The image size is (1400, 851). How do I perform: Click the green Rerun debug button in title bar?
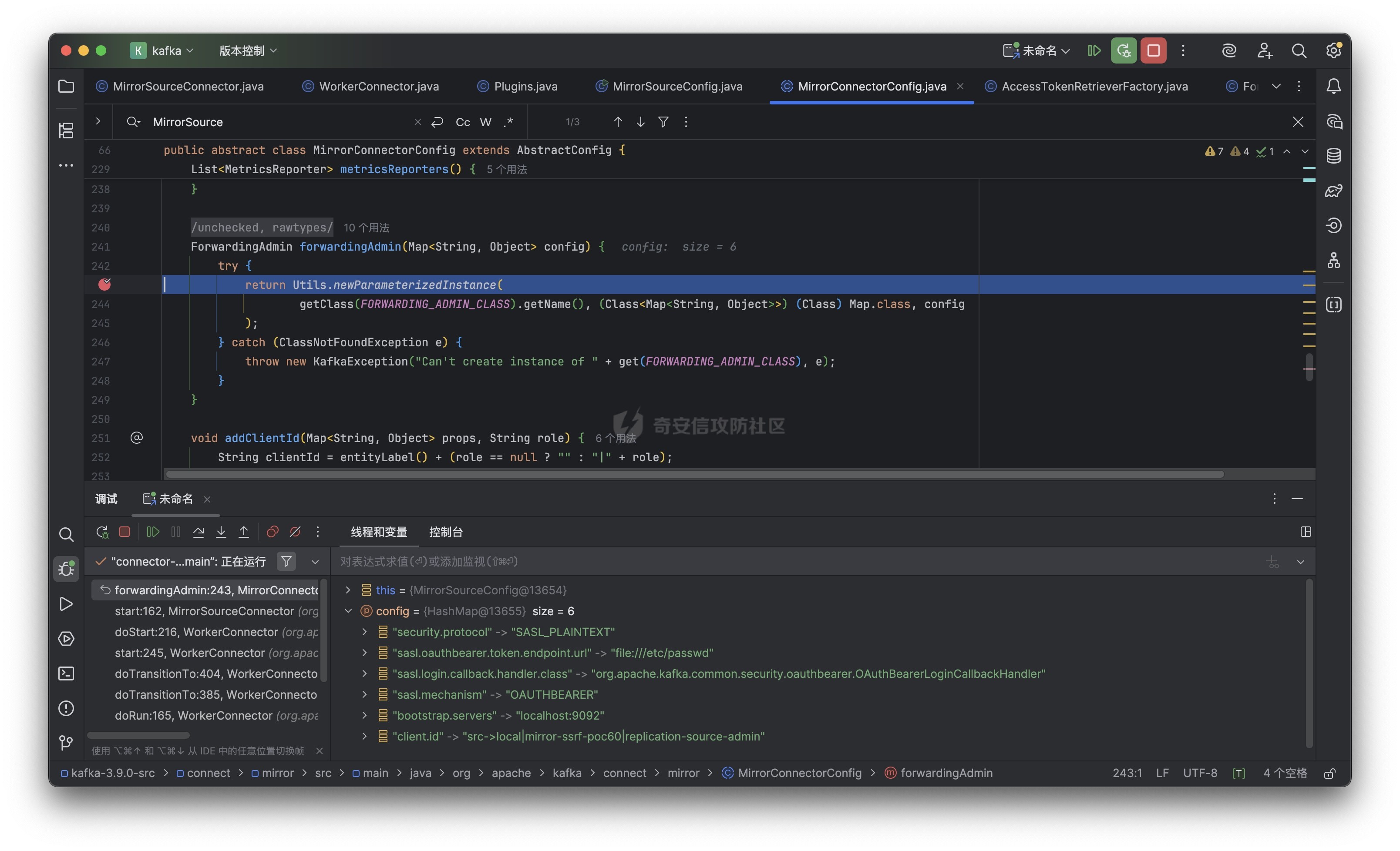pos(1123,50)
